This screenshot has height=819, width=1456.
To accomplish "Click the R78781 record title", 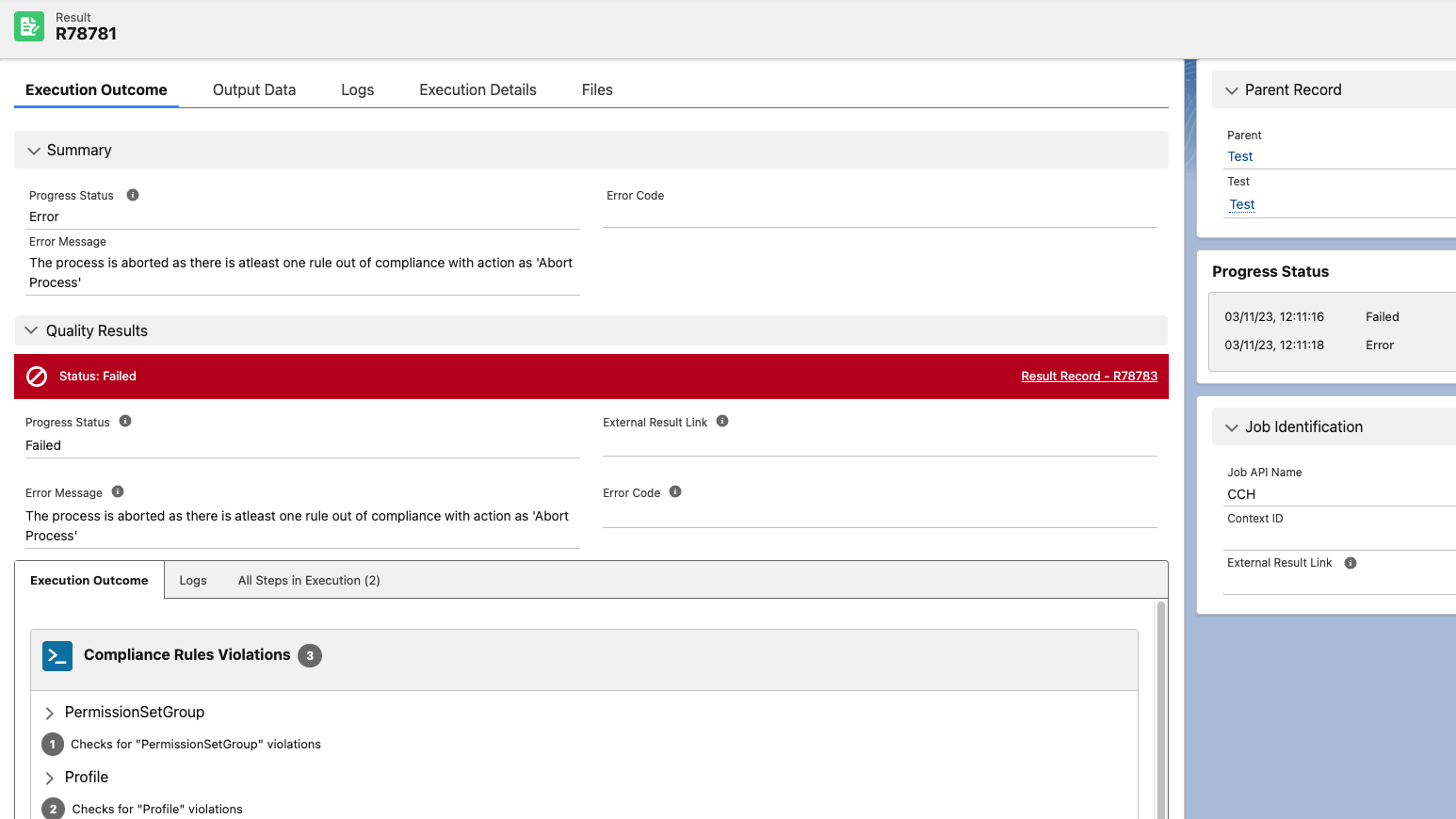I will [x=86, y=34].
